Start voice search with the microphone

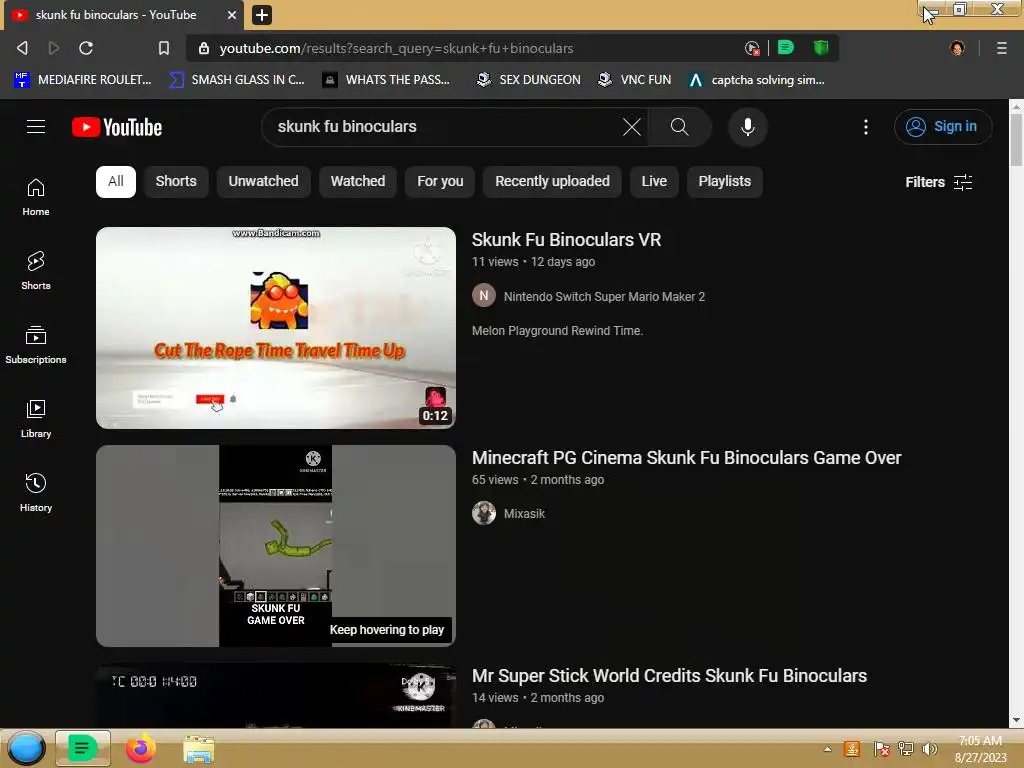point(748,127)
